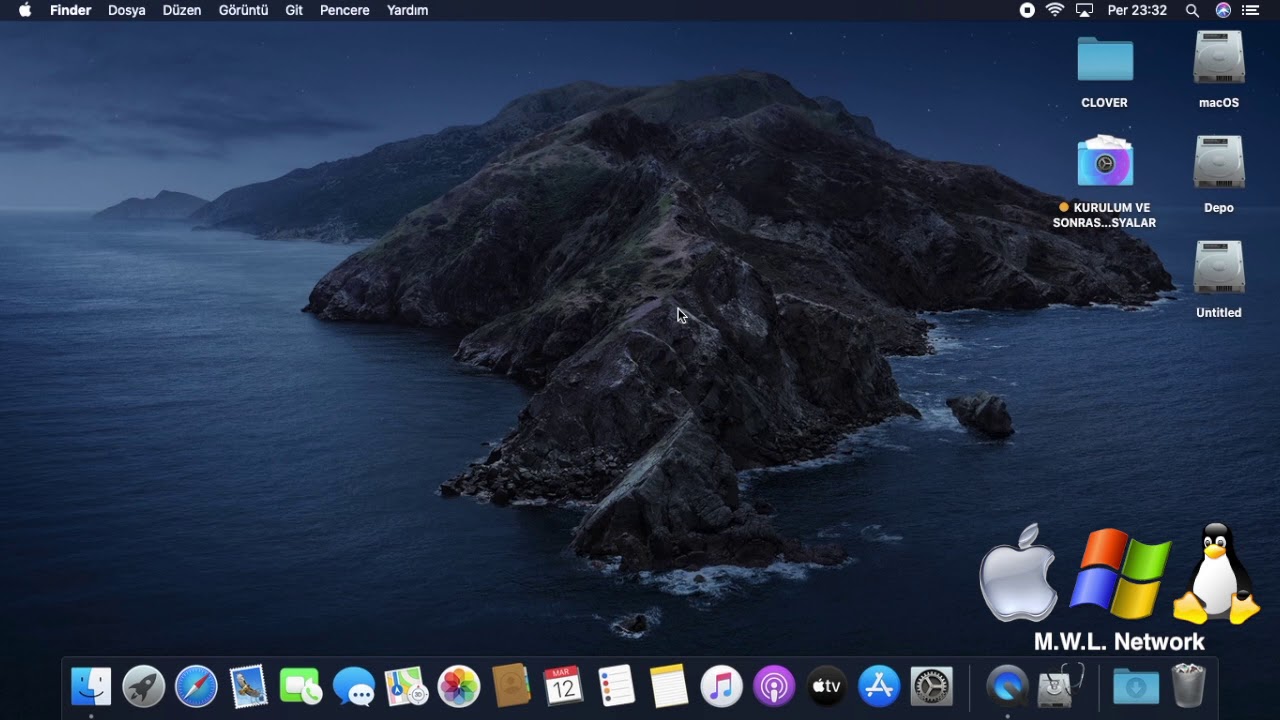Stop screen recording from menu bar

(x=1027, y=10)
